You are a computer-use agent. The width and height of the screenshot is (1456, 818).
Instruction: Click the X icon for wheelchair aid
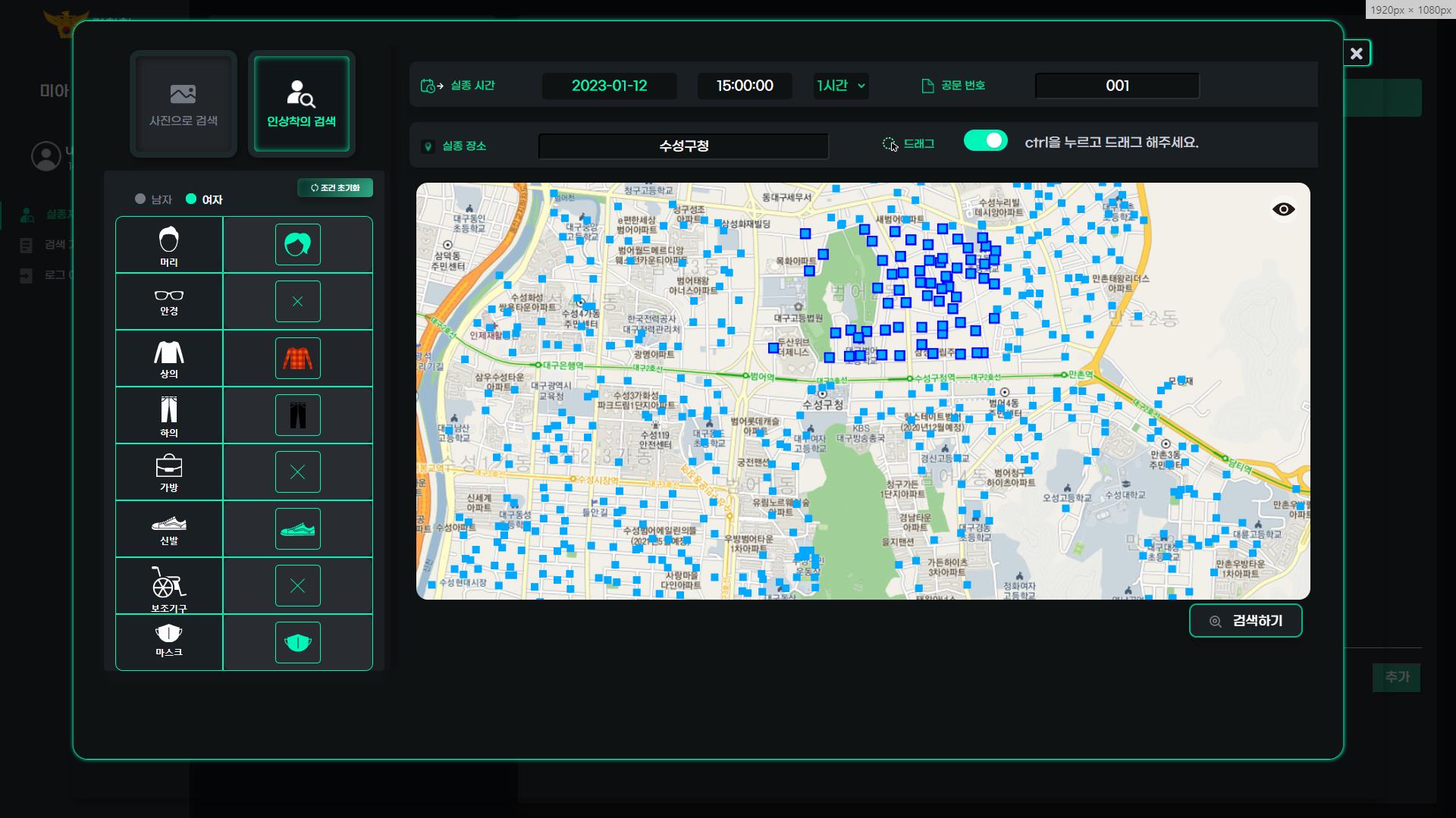[x=297, y=585]
